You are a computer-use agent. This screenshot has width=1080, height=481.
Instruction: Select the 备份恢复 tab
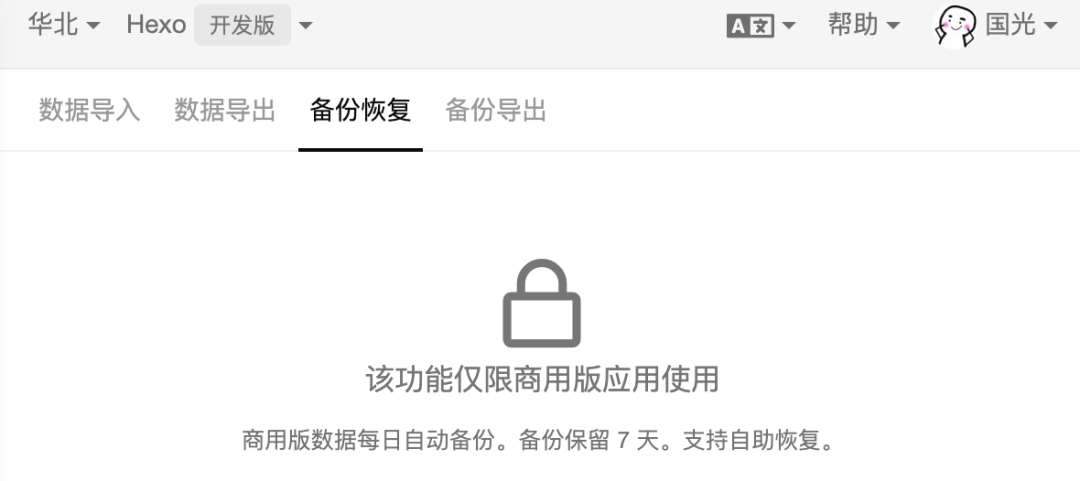tap(360, 110)
